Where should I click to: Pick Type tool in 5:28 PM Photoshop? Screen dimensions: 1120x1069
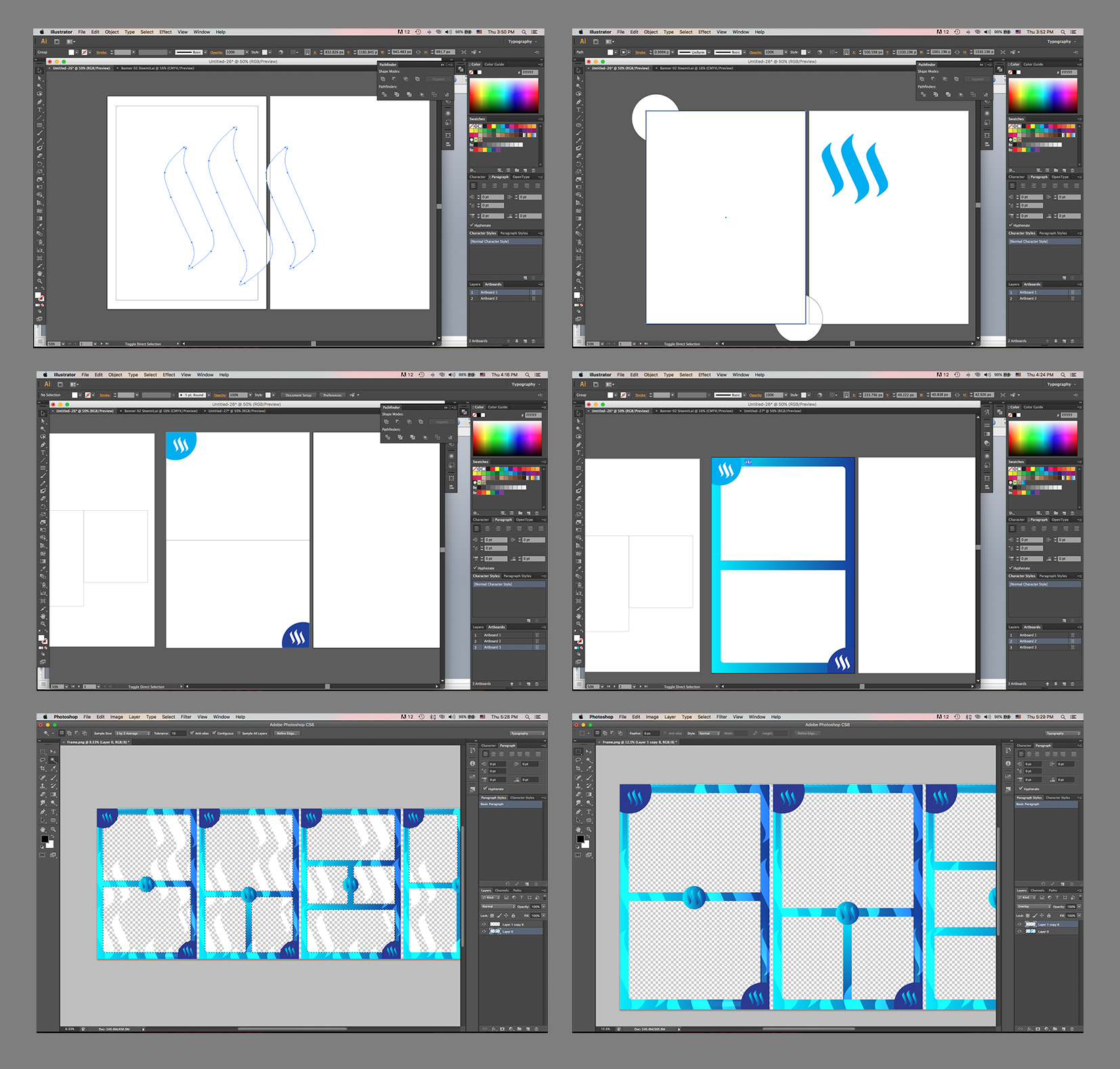tap(53, 812)
